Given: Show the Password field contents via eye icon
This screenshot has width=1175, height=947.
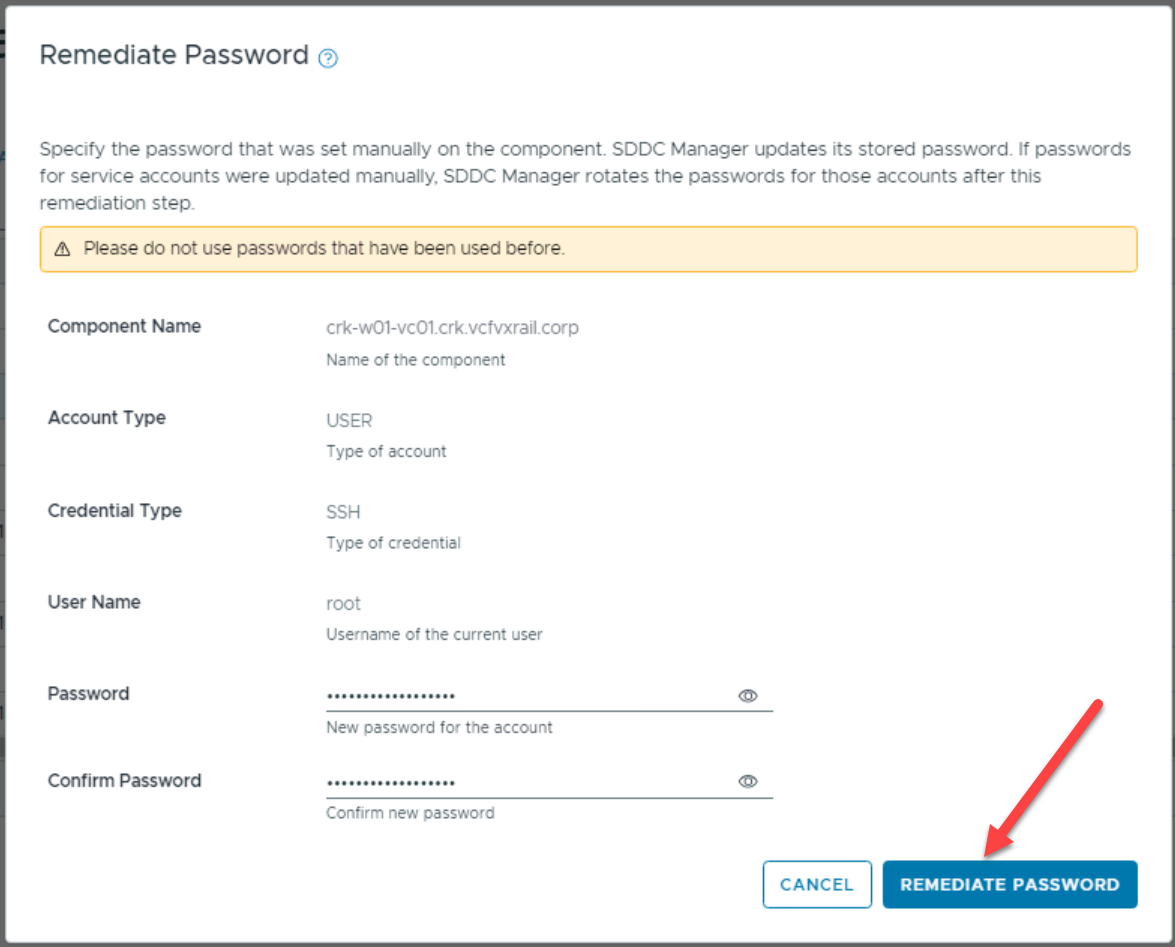Looking at the screenshot, I should [747, 696].
